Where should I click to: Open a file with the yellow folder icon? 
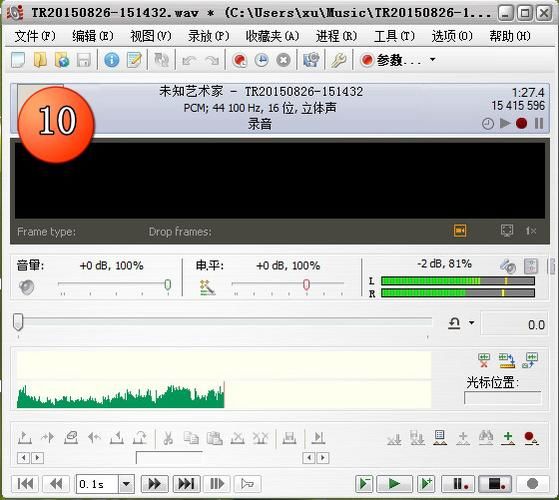pos(40,60)
